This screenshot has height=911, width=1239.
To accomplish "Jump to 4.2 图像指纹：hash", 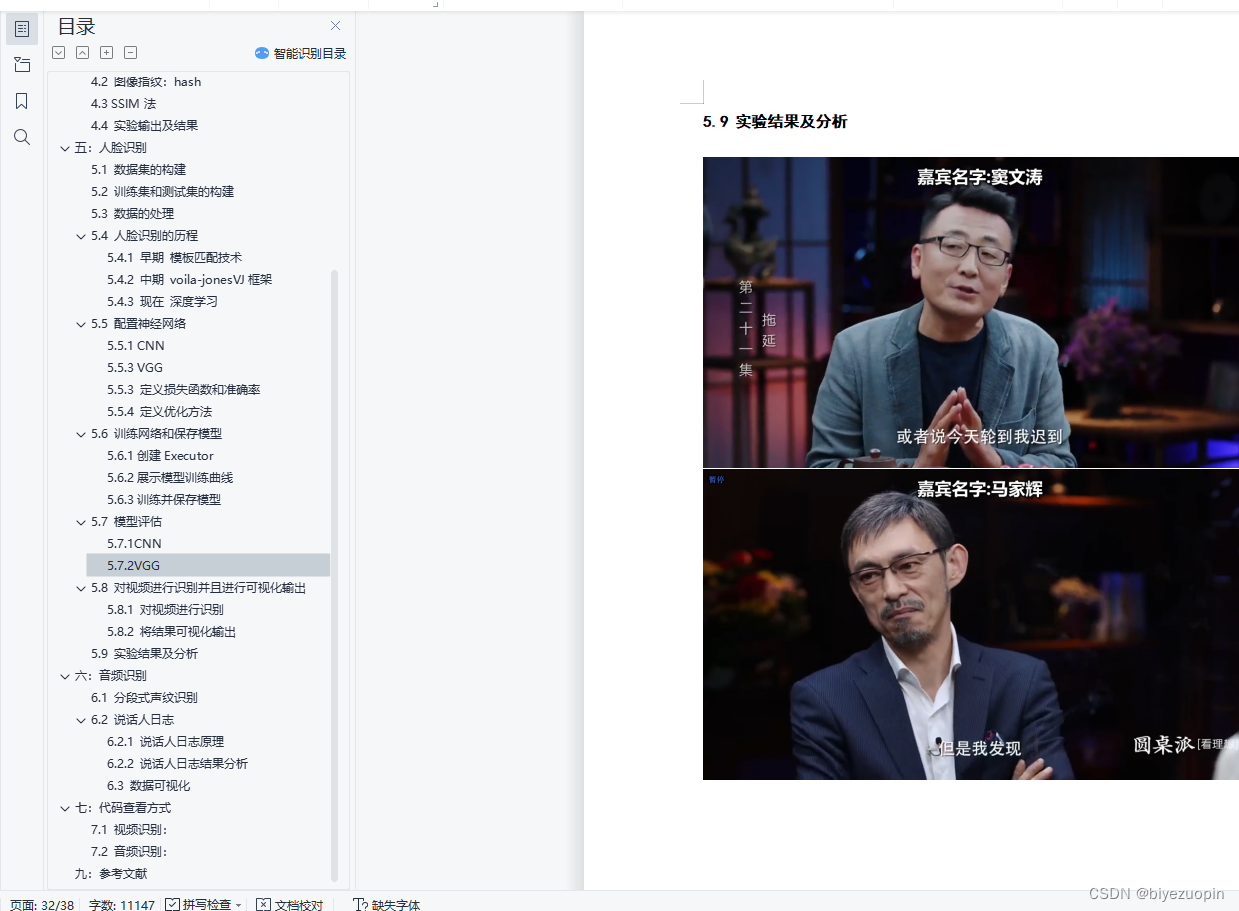I will click(x=146, y=82).
